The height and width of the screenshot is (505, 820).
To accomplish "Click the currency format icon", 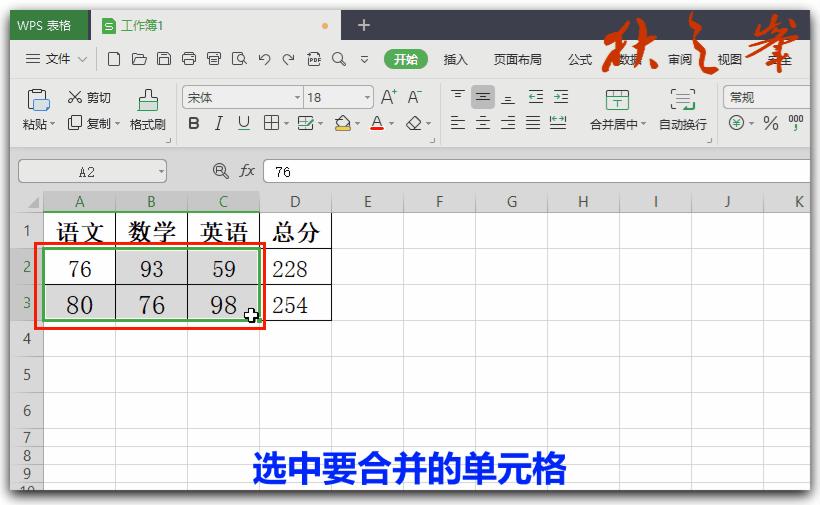I will 736,123.
